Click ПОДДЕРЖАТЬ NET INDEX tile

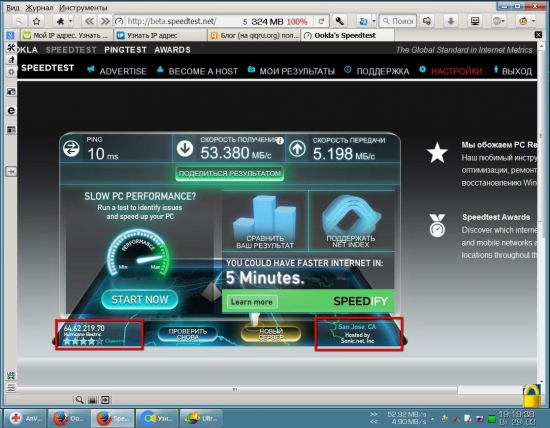tap(351, 221)
